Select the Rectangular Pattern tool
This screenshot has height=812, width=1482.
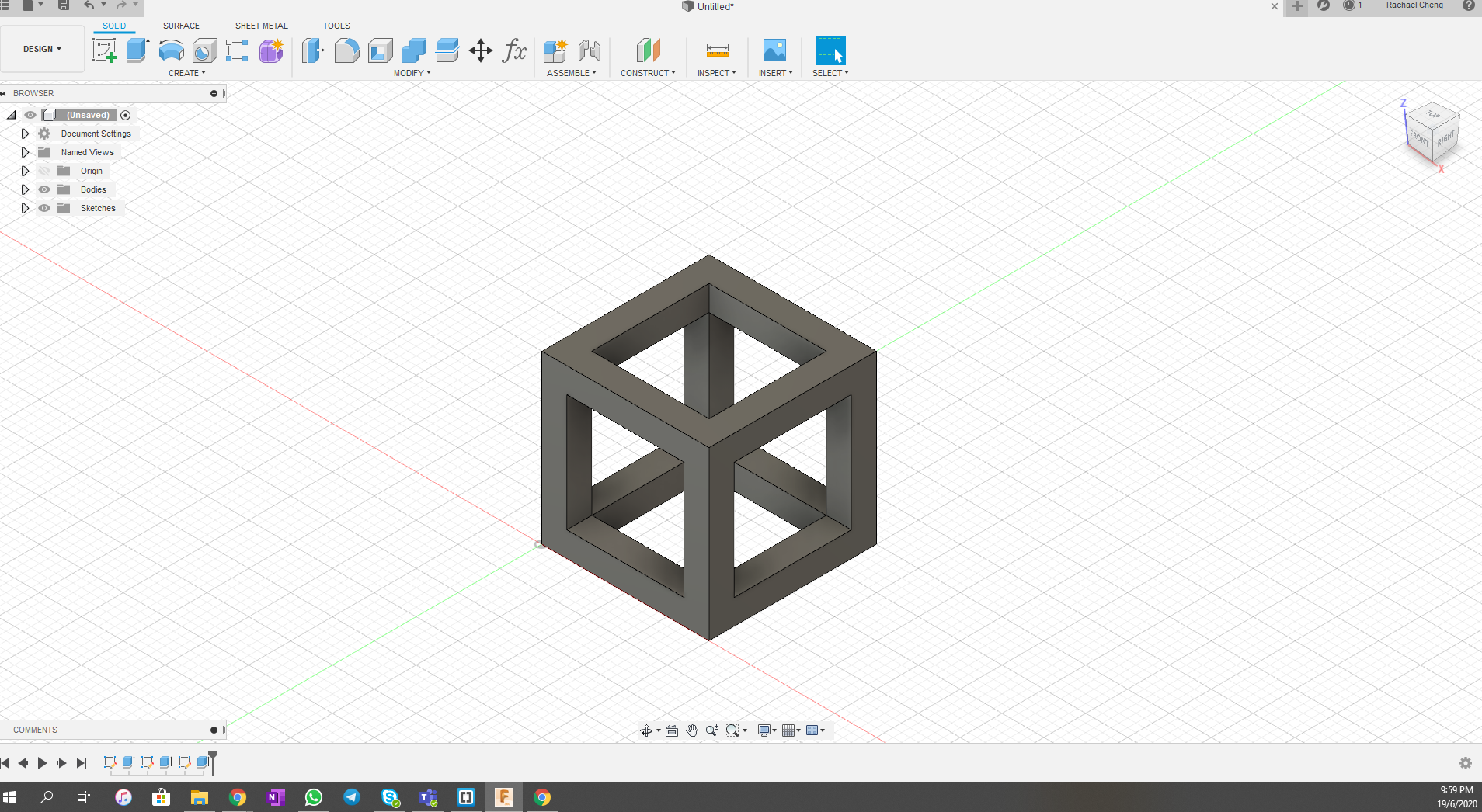point(237,50)
